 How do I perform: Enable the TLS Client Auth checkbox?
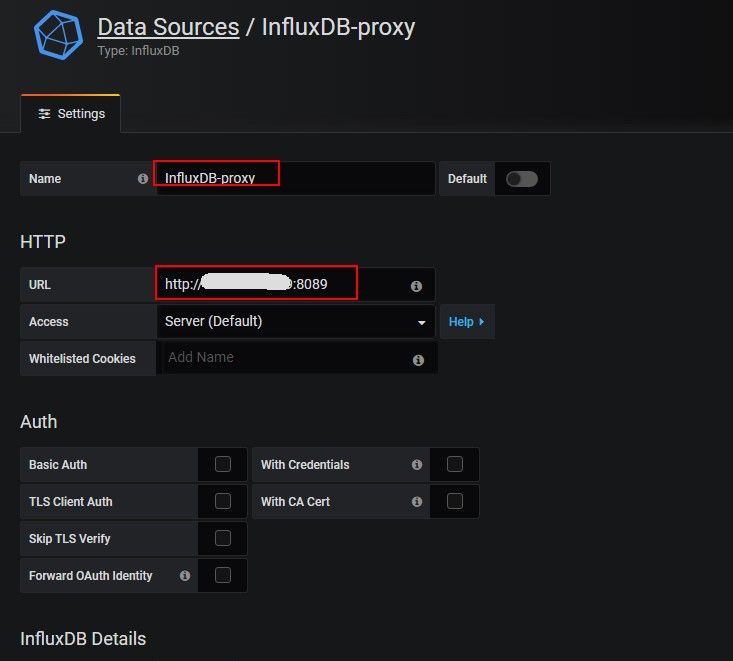coord(223,501)
